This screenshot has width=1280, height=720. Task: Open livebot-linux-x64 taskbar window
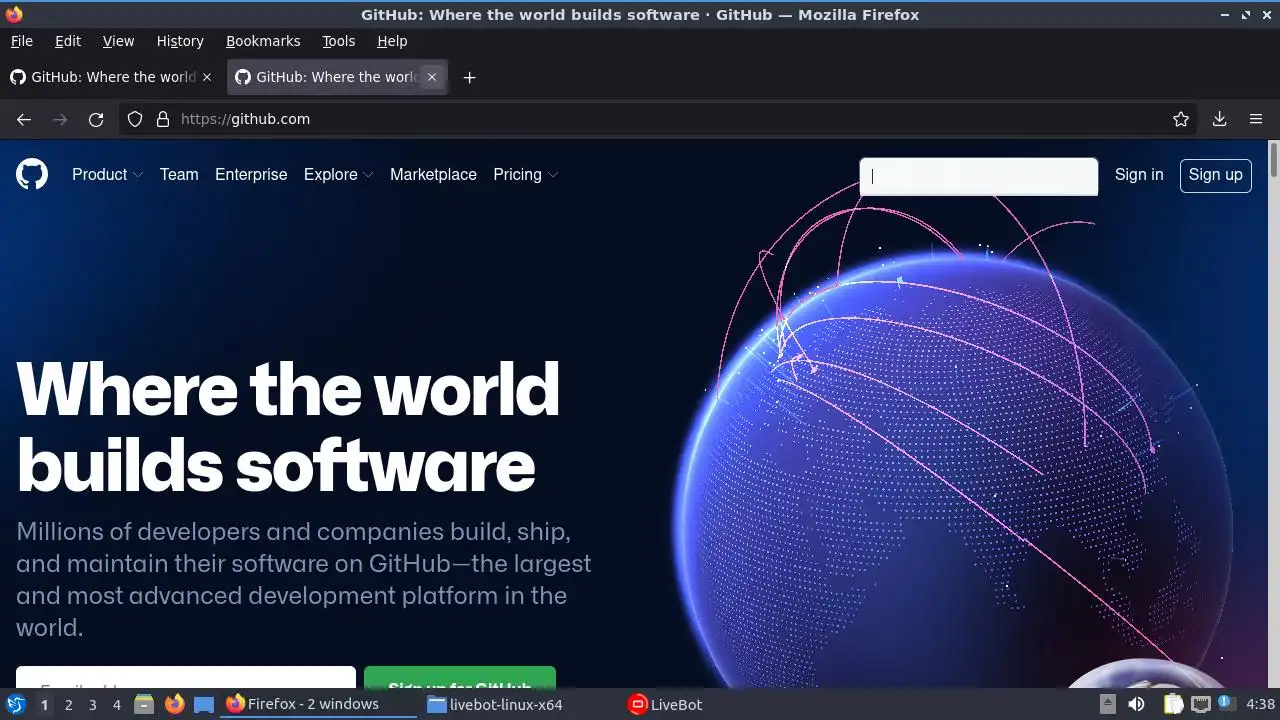520,704
